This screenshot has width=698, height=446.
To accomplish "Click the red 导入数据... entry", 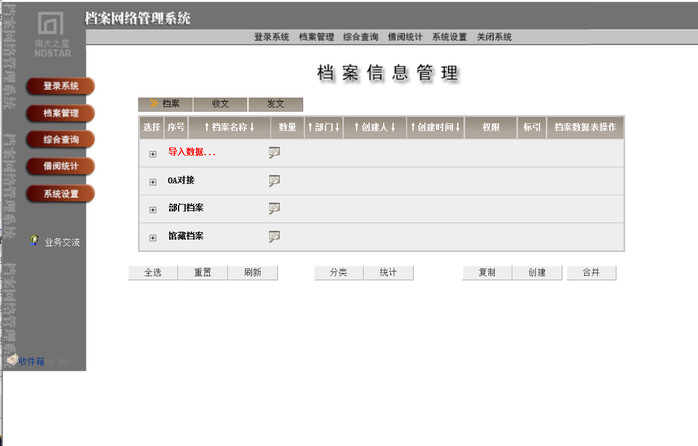I will pyautogui.click(x=192, y=152).
